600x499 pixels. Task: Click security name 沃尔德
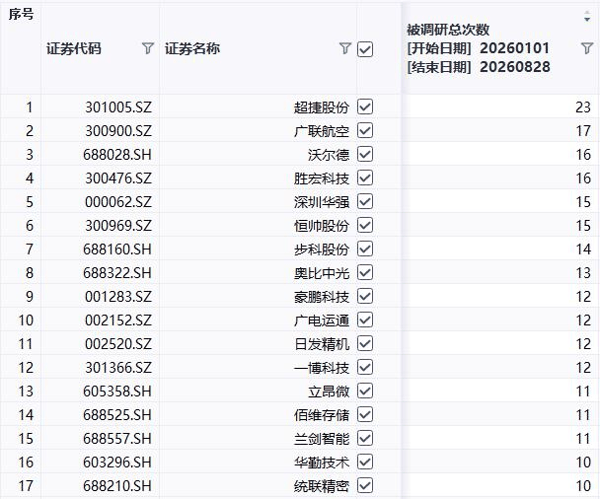tap(328, 155)
